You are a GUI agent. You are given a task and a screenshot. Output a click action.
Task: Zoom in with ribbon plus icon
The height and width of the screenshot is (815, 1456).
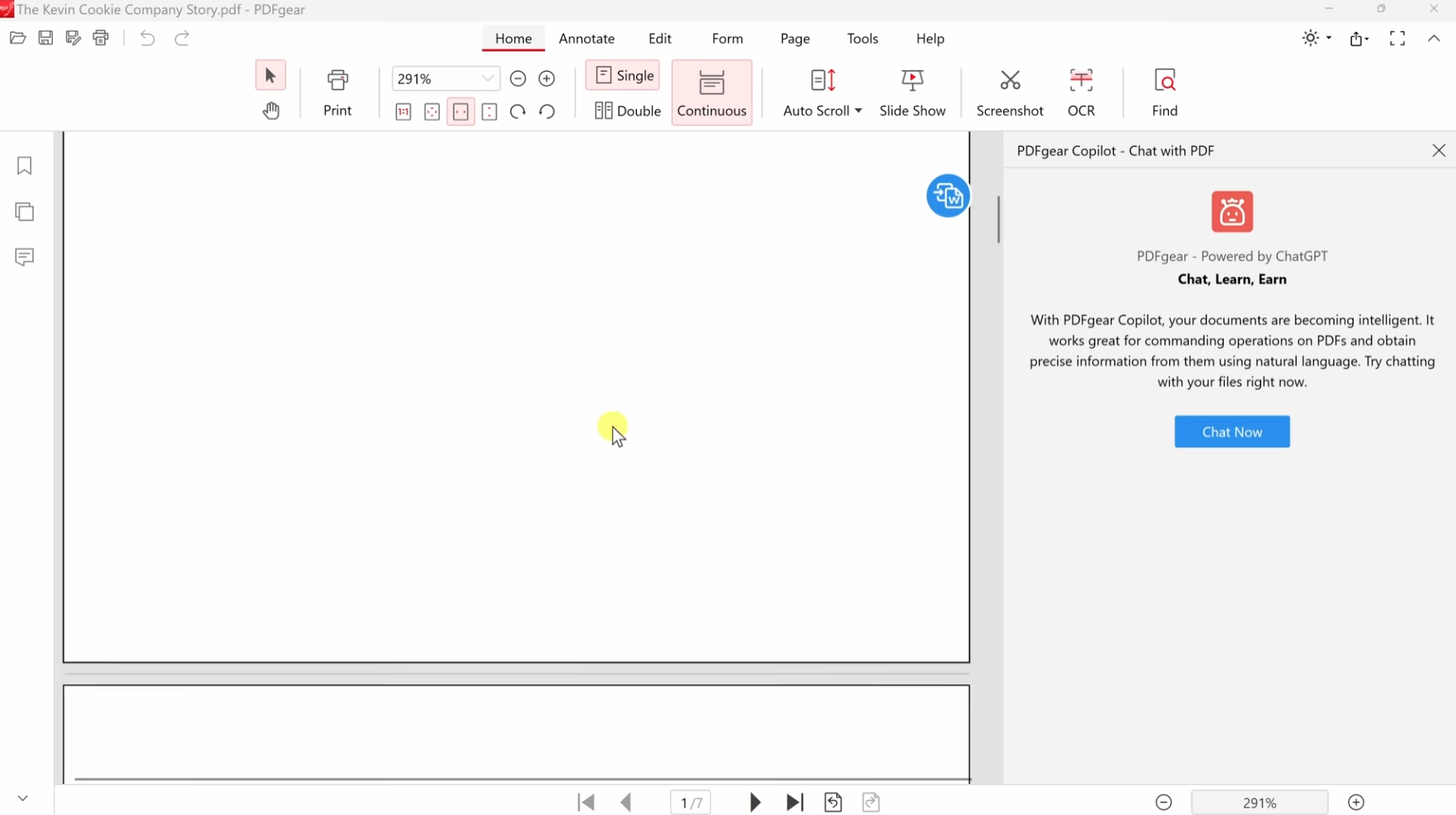[547, 78]
